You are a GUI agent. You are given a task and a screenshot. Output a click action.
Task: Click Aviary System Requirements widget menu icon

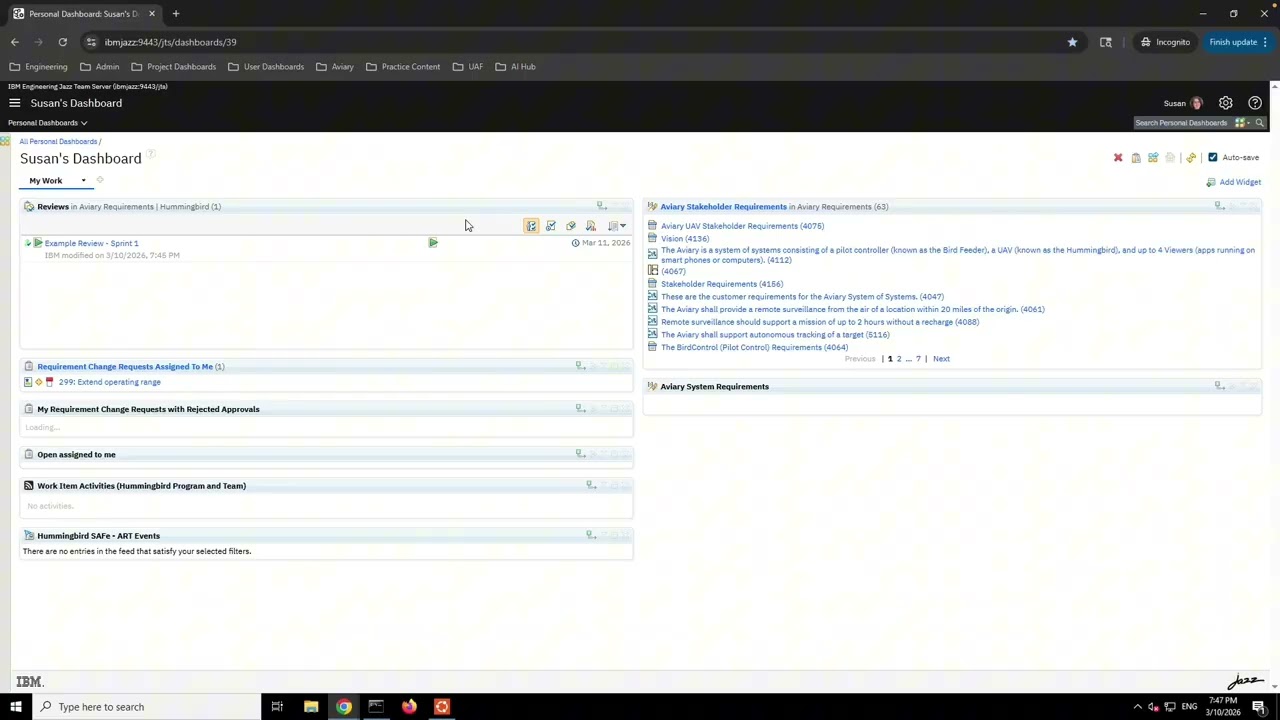click(1219, 386)
